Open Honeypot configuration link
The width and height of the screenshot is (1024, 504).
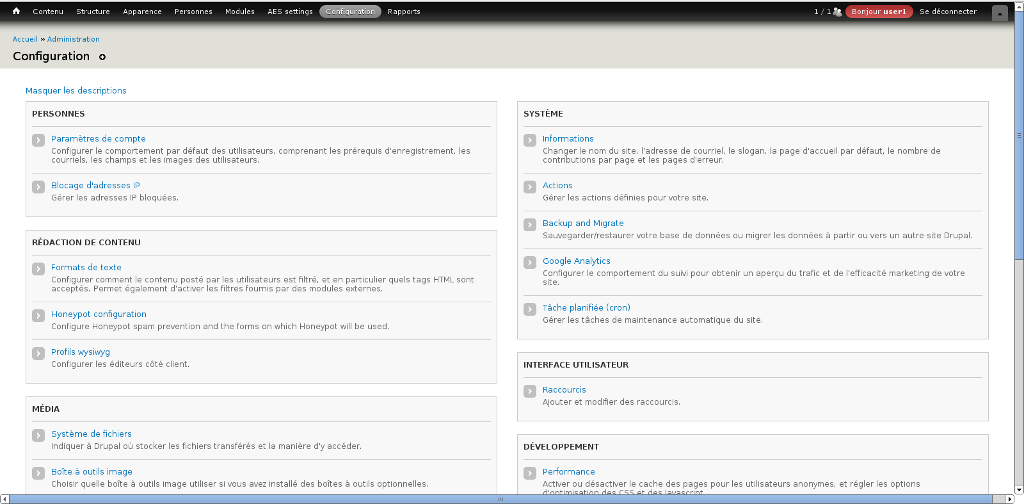[x=99, y=314]
